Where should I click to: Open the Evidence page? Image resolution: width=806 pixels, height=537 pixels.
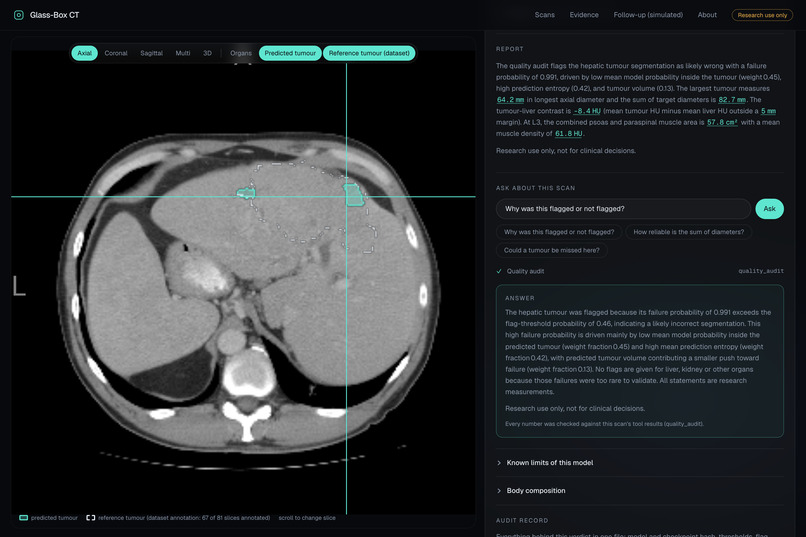click(x=584, y=15)
